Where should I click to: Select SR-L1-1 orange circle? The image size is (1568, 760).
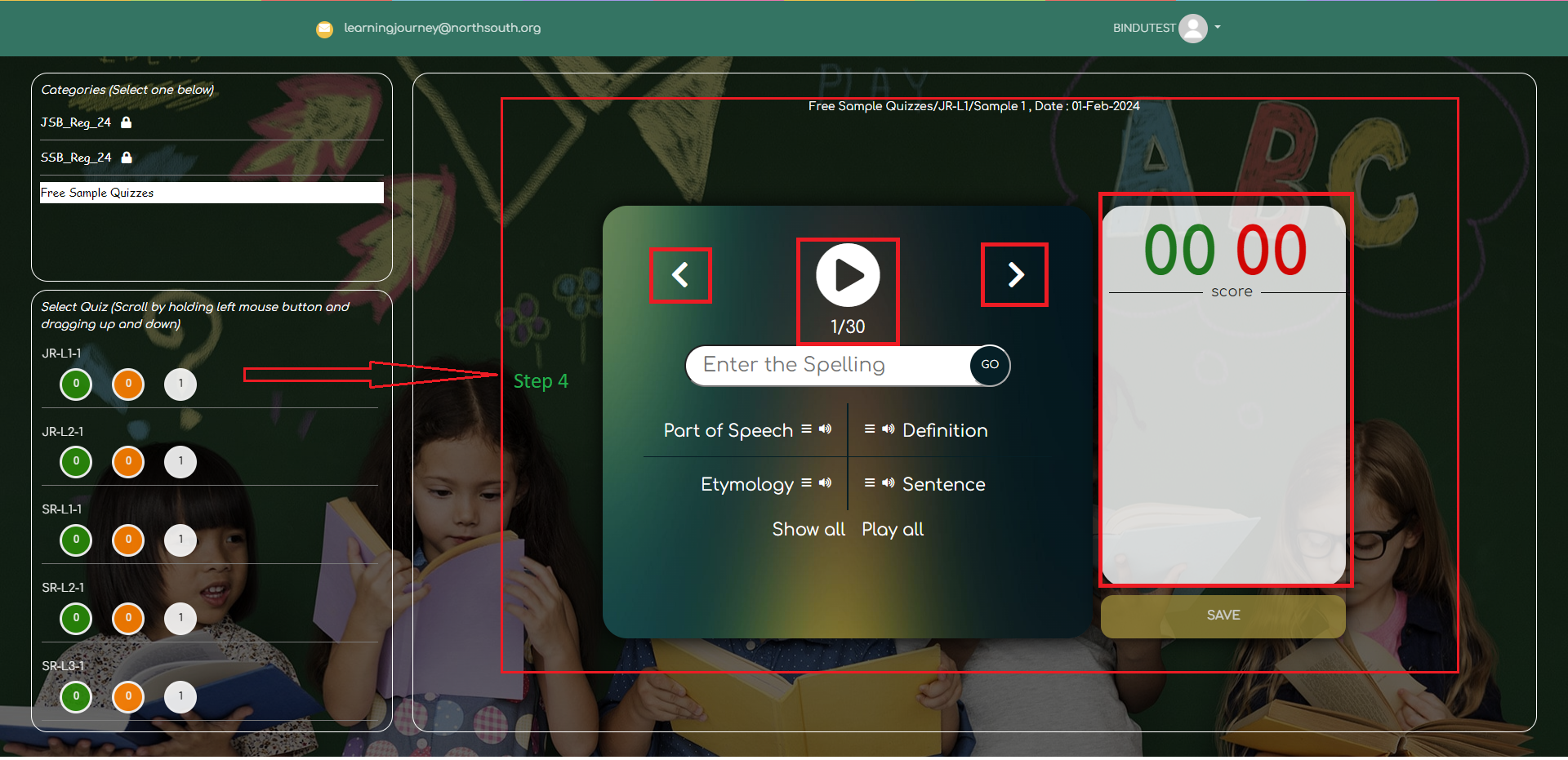pos(128,540)
